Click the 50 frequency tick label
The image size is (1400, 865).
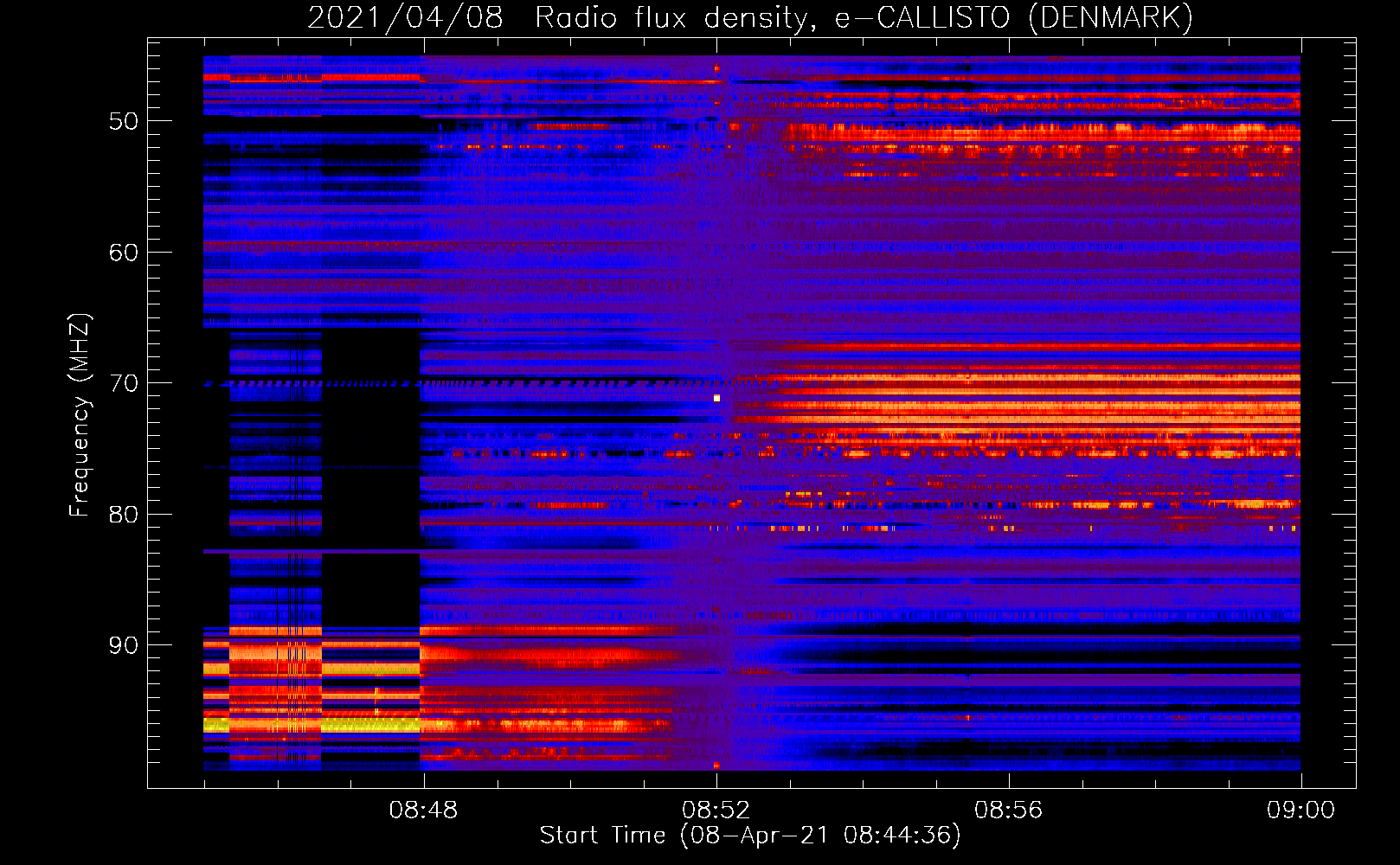click(124, 121)
